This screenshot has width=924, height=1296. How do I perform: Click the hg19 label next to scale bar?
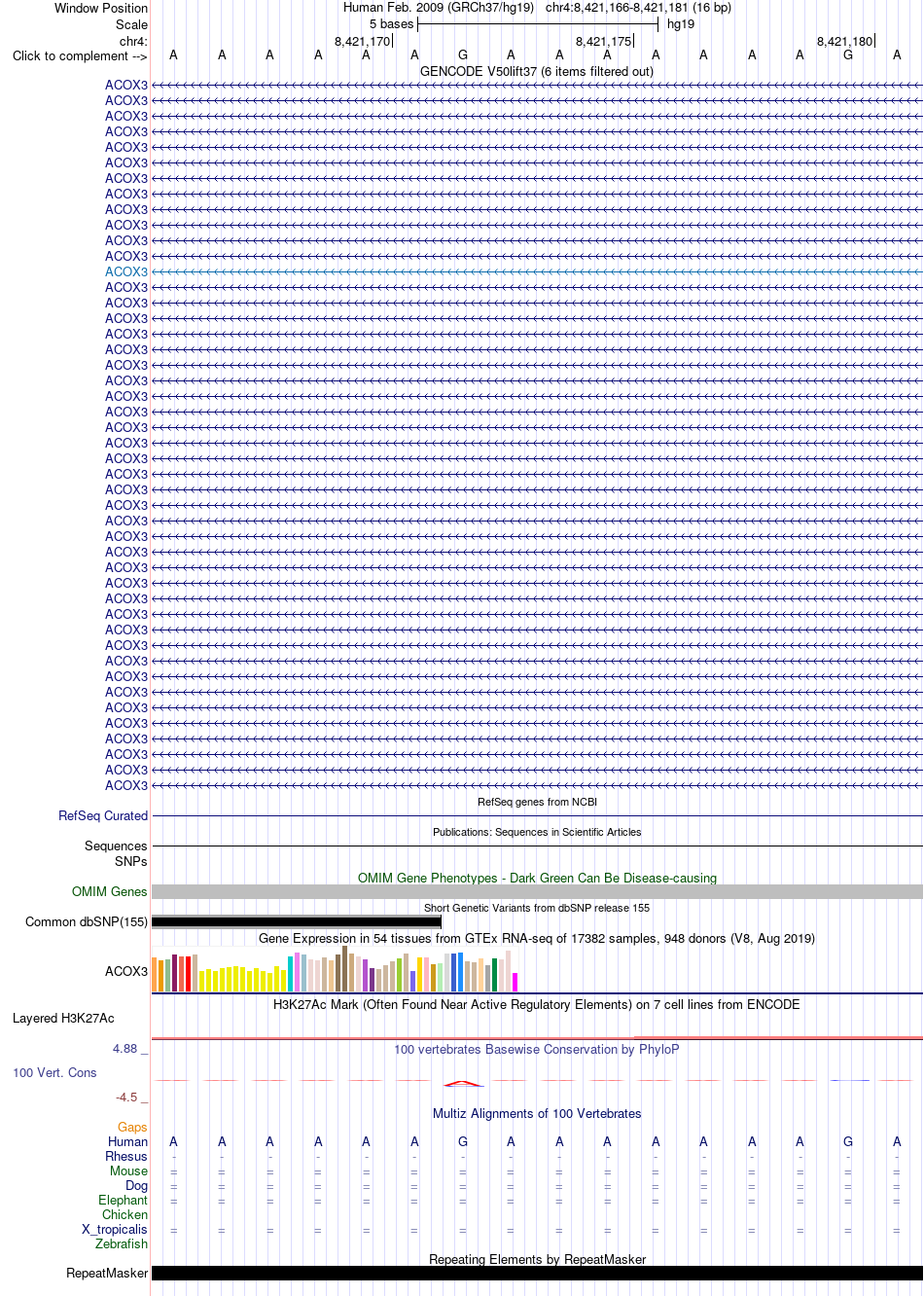tap(681, 23)
